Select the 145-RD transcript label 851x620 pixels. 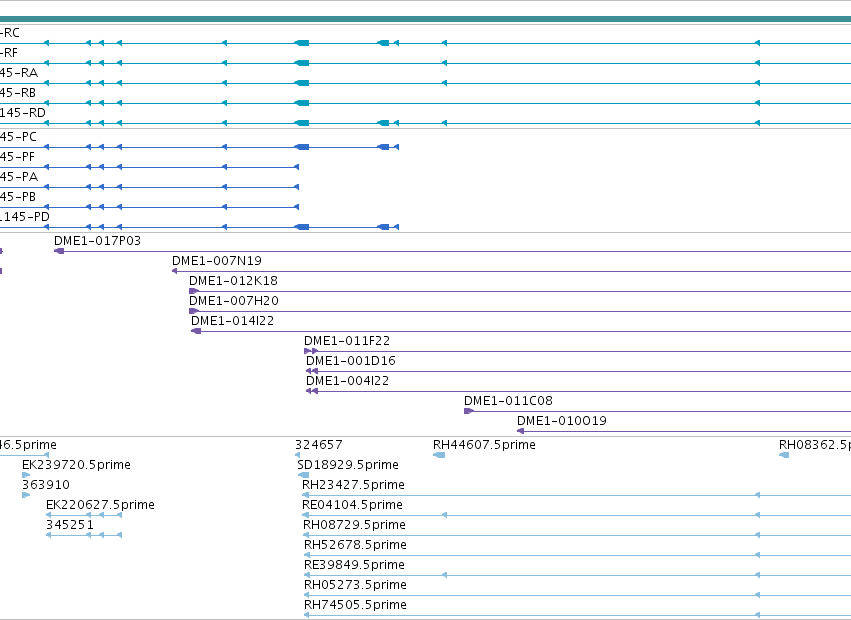[23, 113]
